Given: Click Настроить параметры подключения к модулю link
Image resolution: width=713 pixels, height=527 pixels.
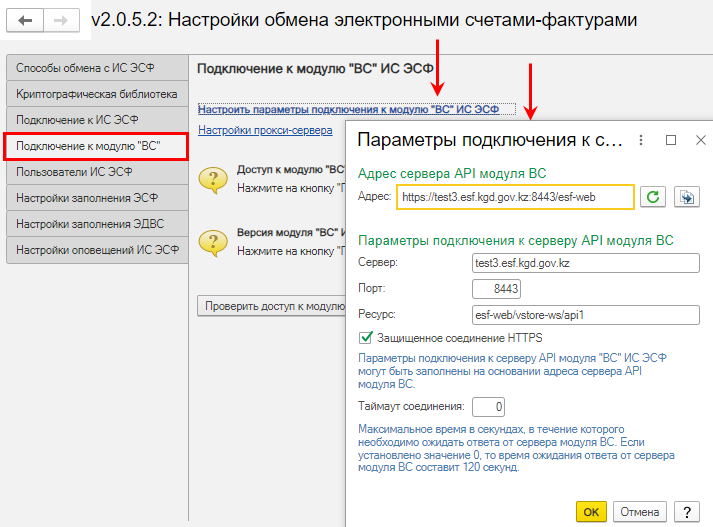Looking at the screenshot, I should pyautogui.click(x=348, y=109).
